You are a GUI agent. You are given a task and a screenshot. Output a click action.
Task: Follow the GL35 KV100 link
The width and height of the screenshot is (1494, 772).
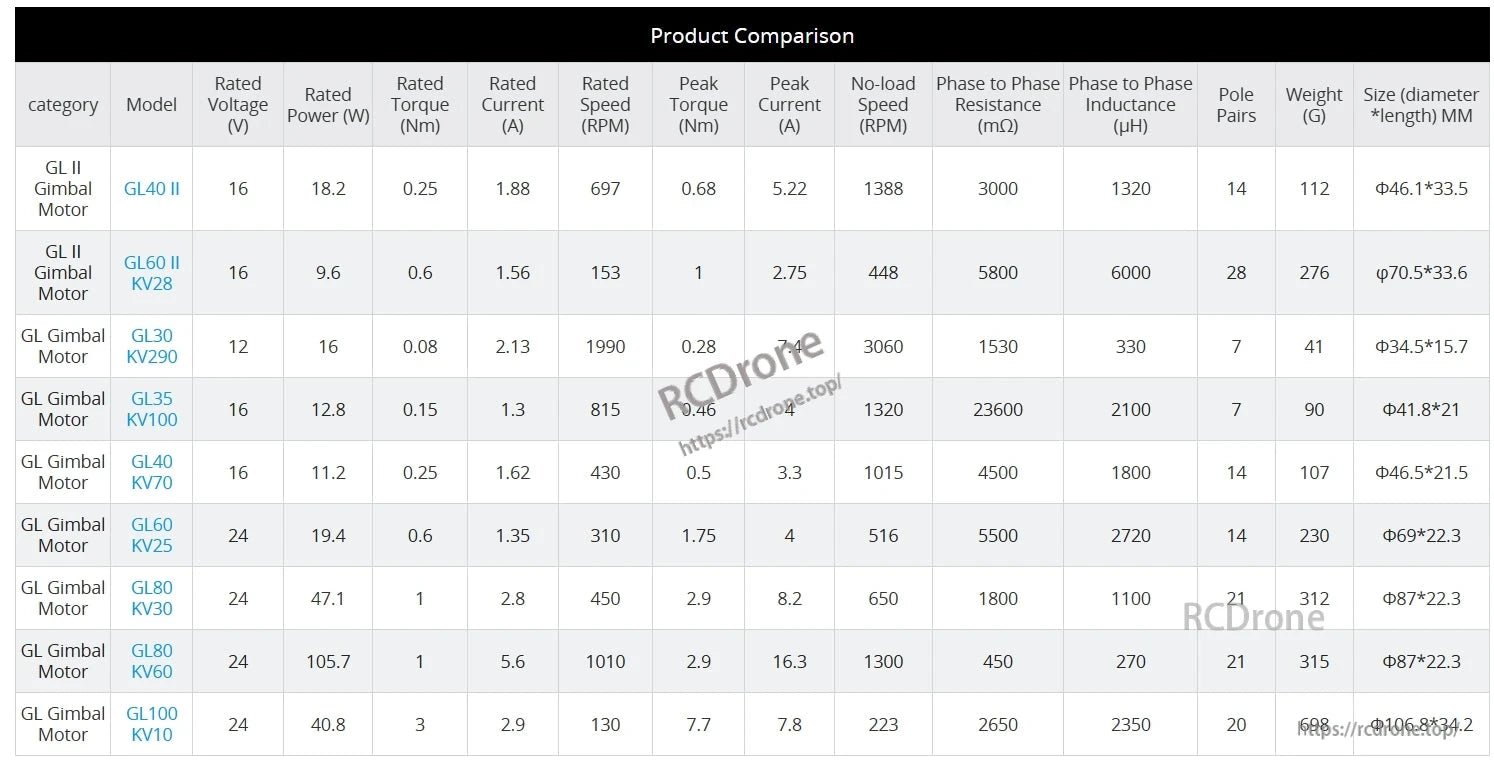(x=152, y=409)
